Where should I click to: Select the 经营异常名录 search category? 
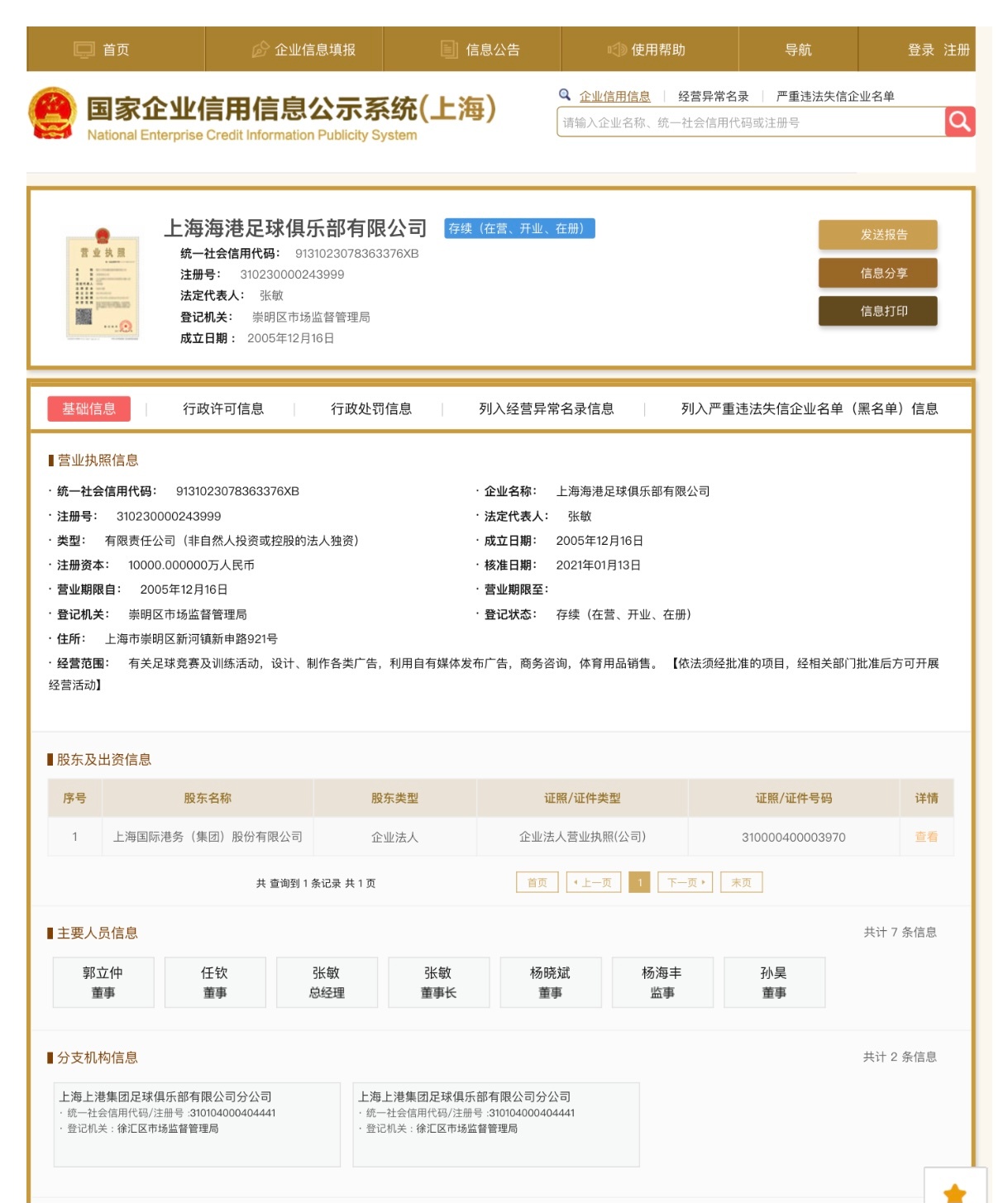pos(714,96)
